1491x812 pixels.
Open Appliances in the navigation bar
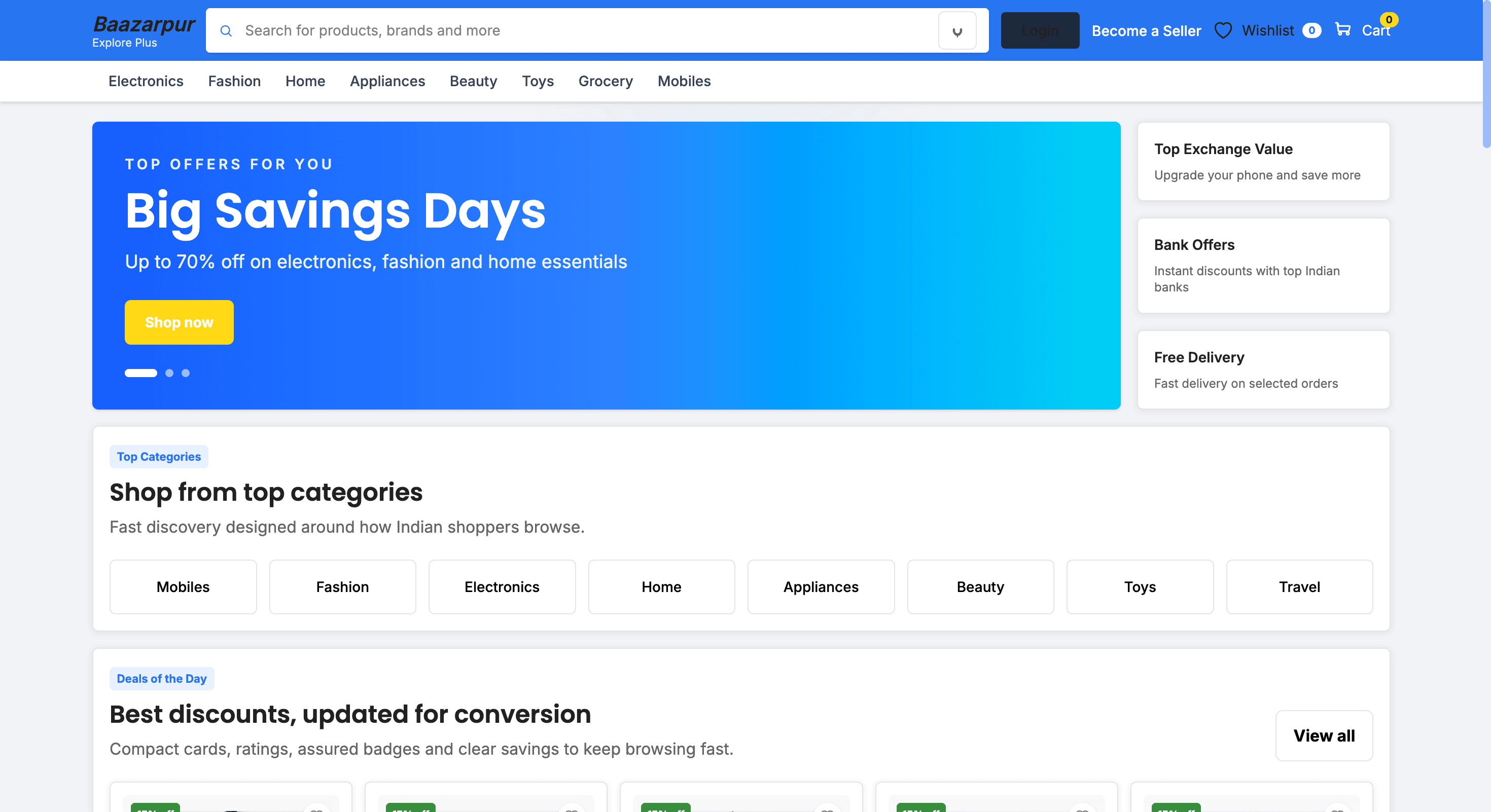pos(387,81)
